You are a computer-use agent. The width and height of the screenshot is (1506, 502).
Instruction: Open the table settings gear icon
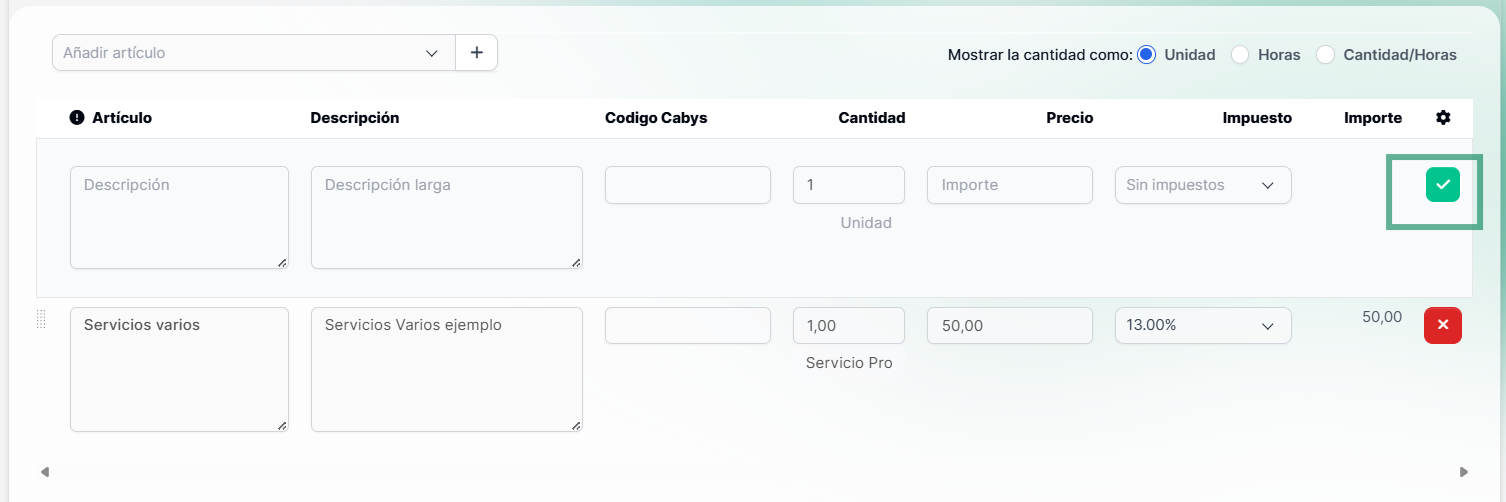coord(1443,118)
